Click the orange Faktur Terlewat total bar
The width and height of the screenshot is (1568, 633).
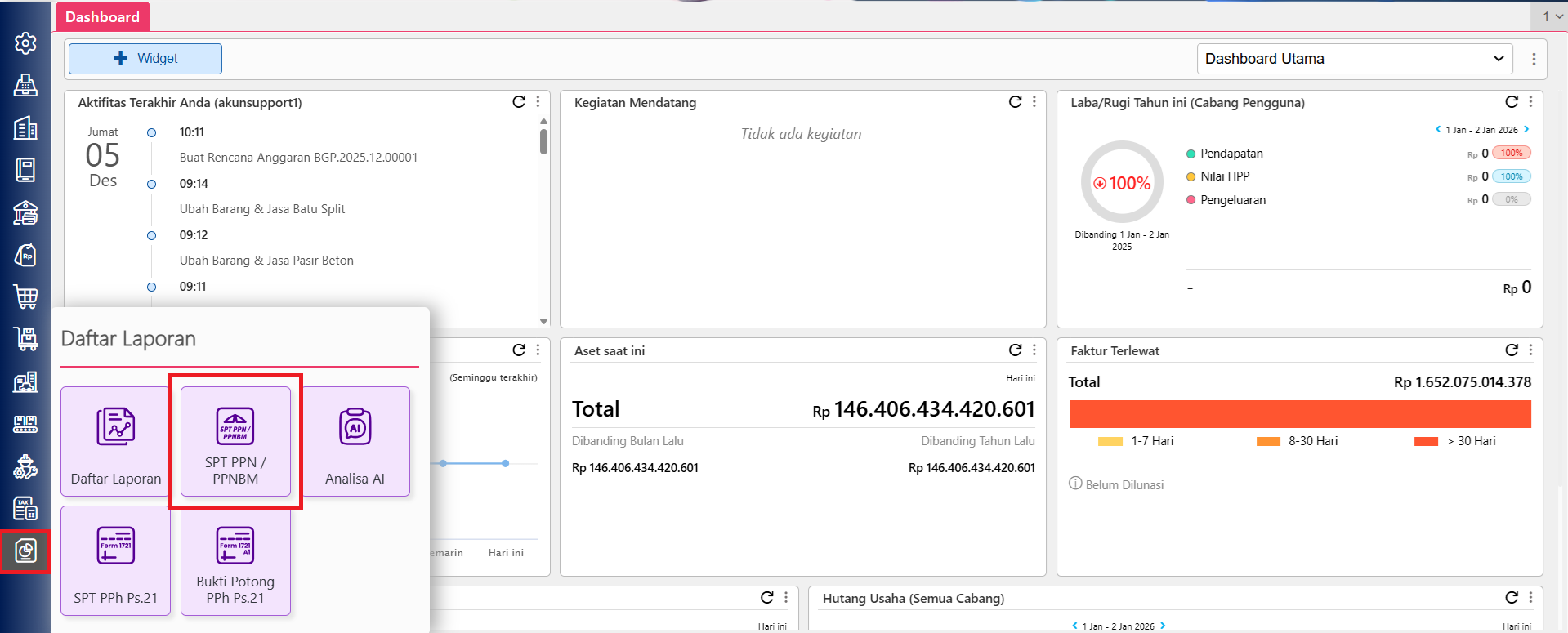pos(1299,414)
